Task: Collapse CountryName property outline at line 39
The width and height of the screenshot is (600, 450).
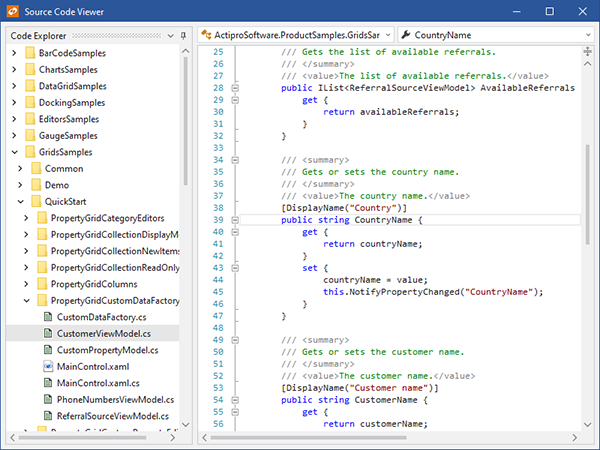Action: click(235, 220)
